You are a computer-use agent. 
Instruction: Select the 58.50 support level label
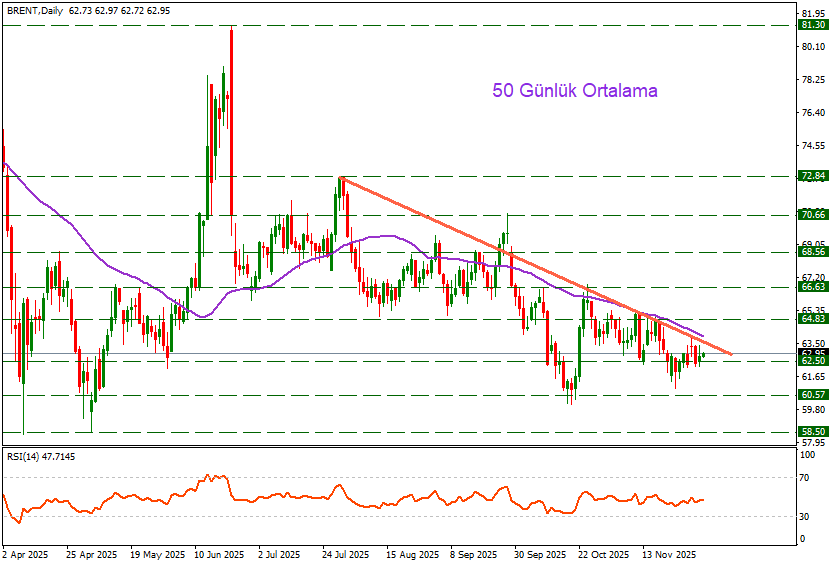812,432
